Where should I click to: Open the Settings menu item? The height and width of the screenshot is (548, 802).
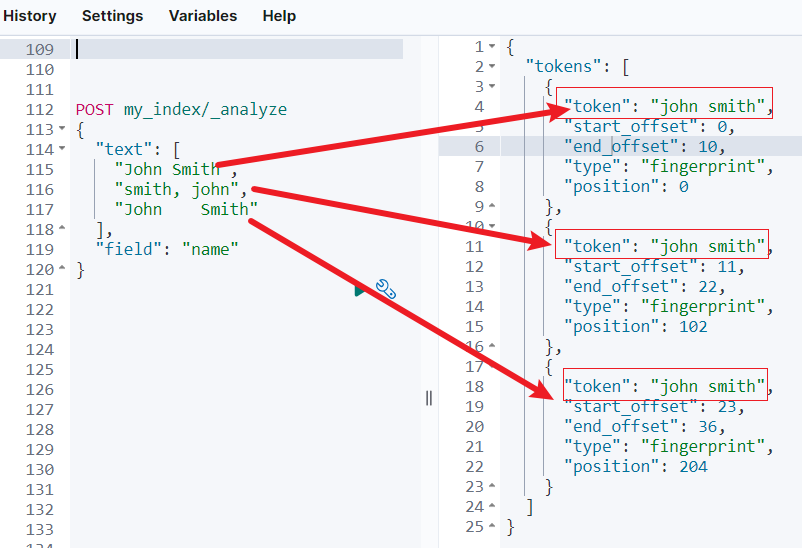(113, 16)
